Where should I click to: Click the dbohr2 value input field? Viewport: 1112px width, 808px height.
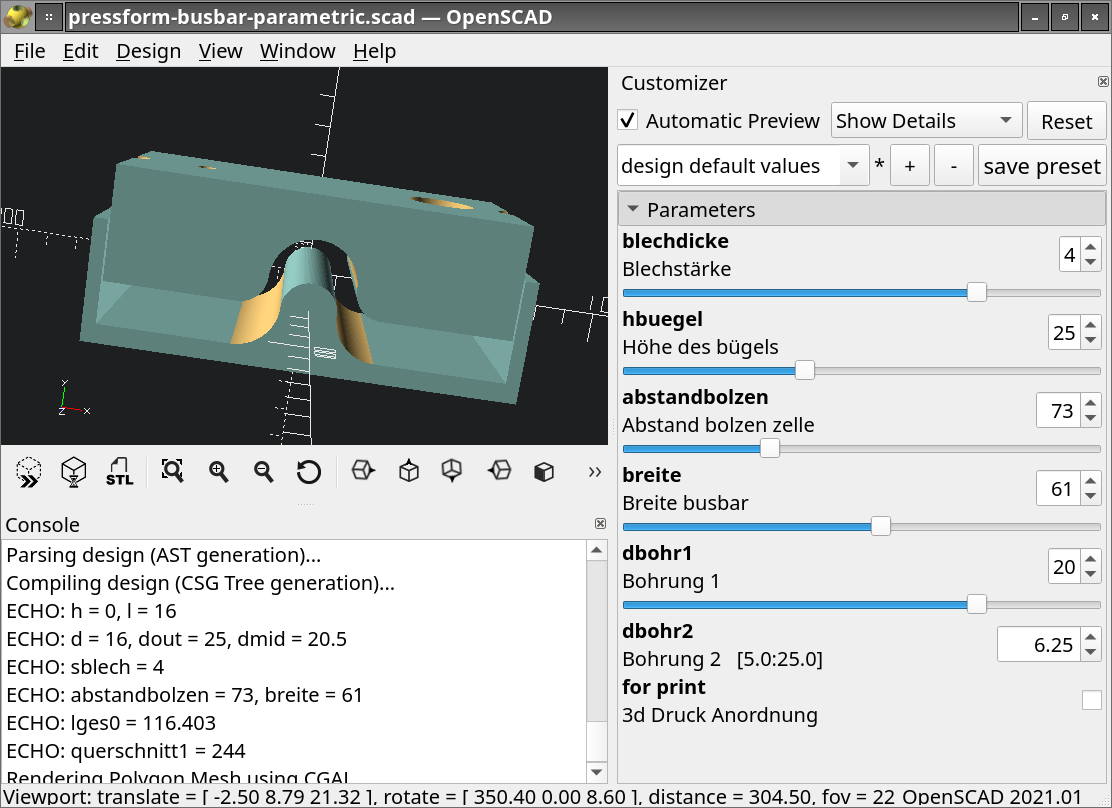coord(1039,645)
